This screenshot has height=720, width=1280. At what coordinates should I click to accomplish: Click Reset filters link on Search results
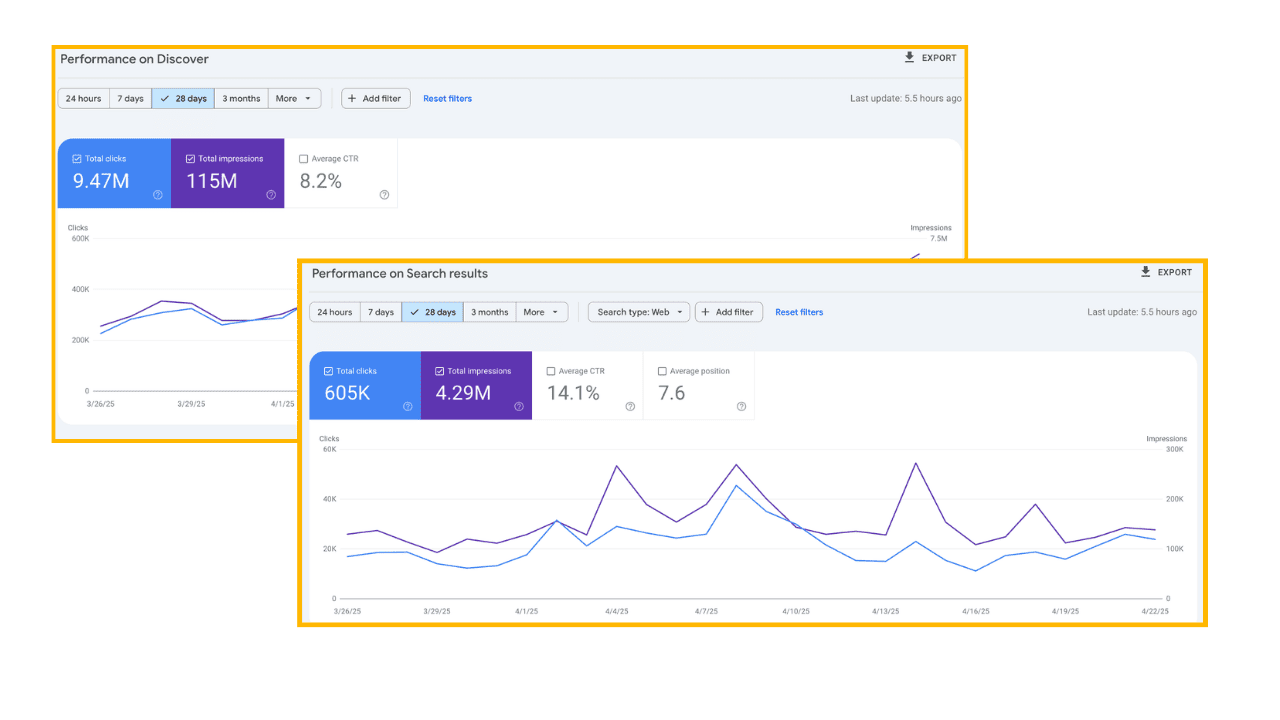(799, 312)
